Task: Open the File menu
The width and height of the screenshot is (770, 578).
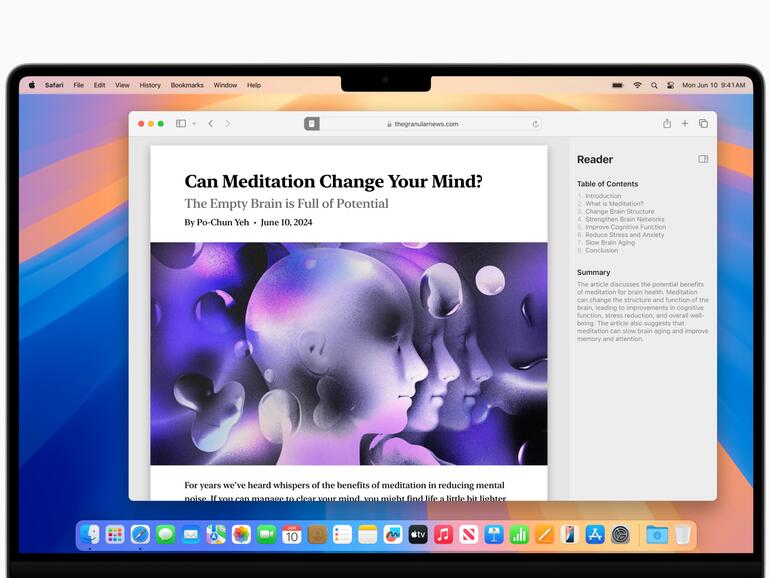Action: click(79, 85)
